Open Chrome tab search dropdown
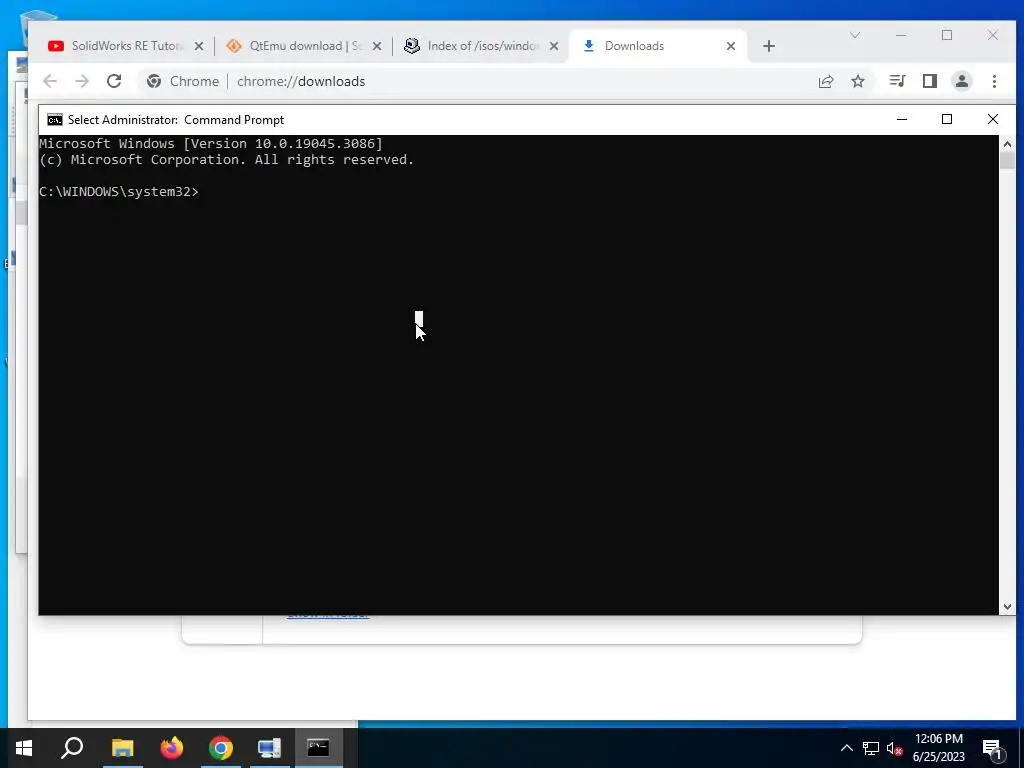 click(854, 35)
